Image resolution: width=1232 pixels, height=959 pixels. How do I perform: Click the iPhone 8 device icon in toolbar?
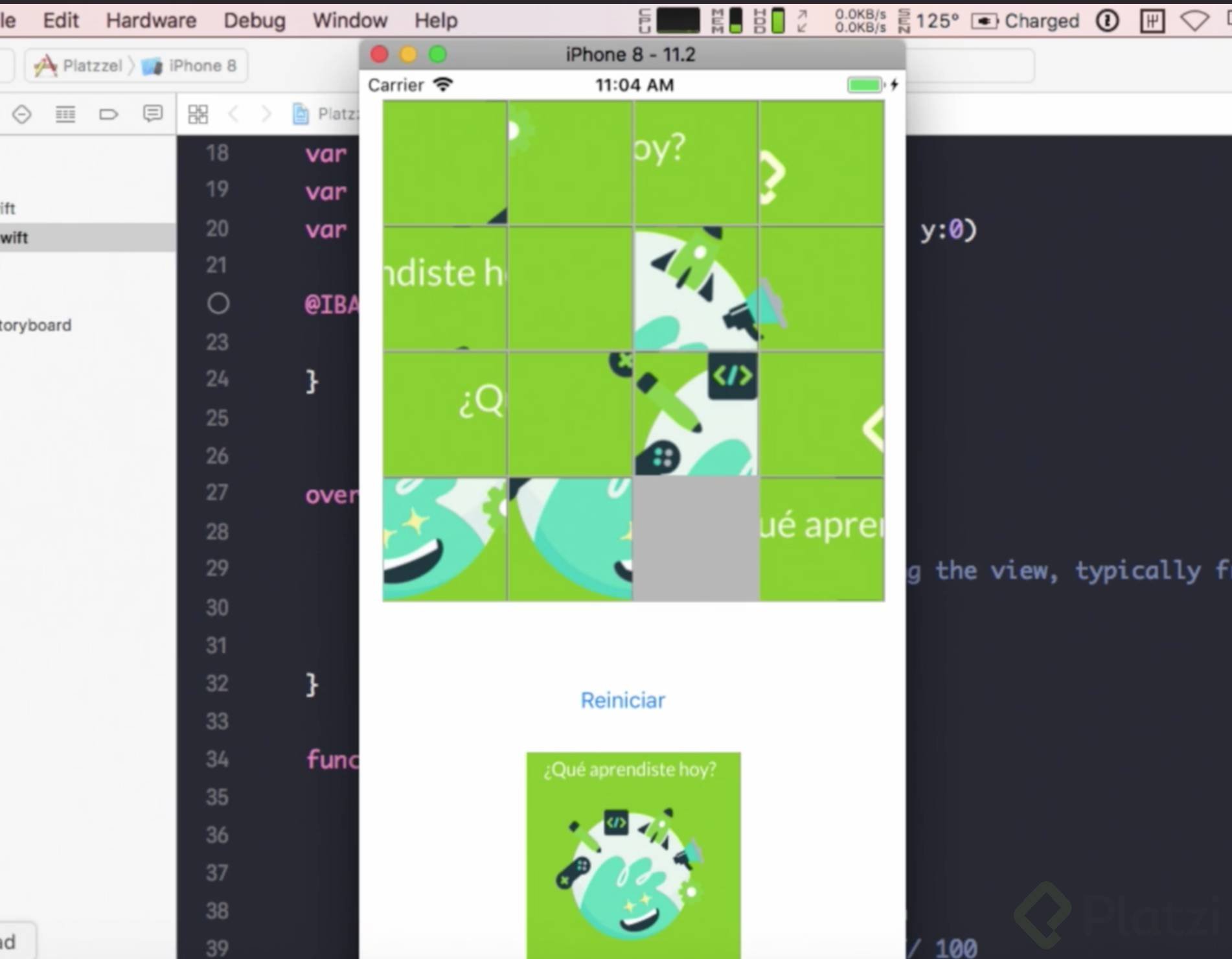coord(152,65)
